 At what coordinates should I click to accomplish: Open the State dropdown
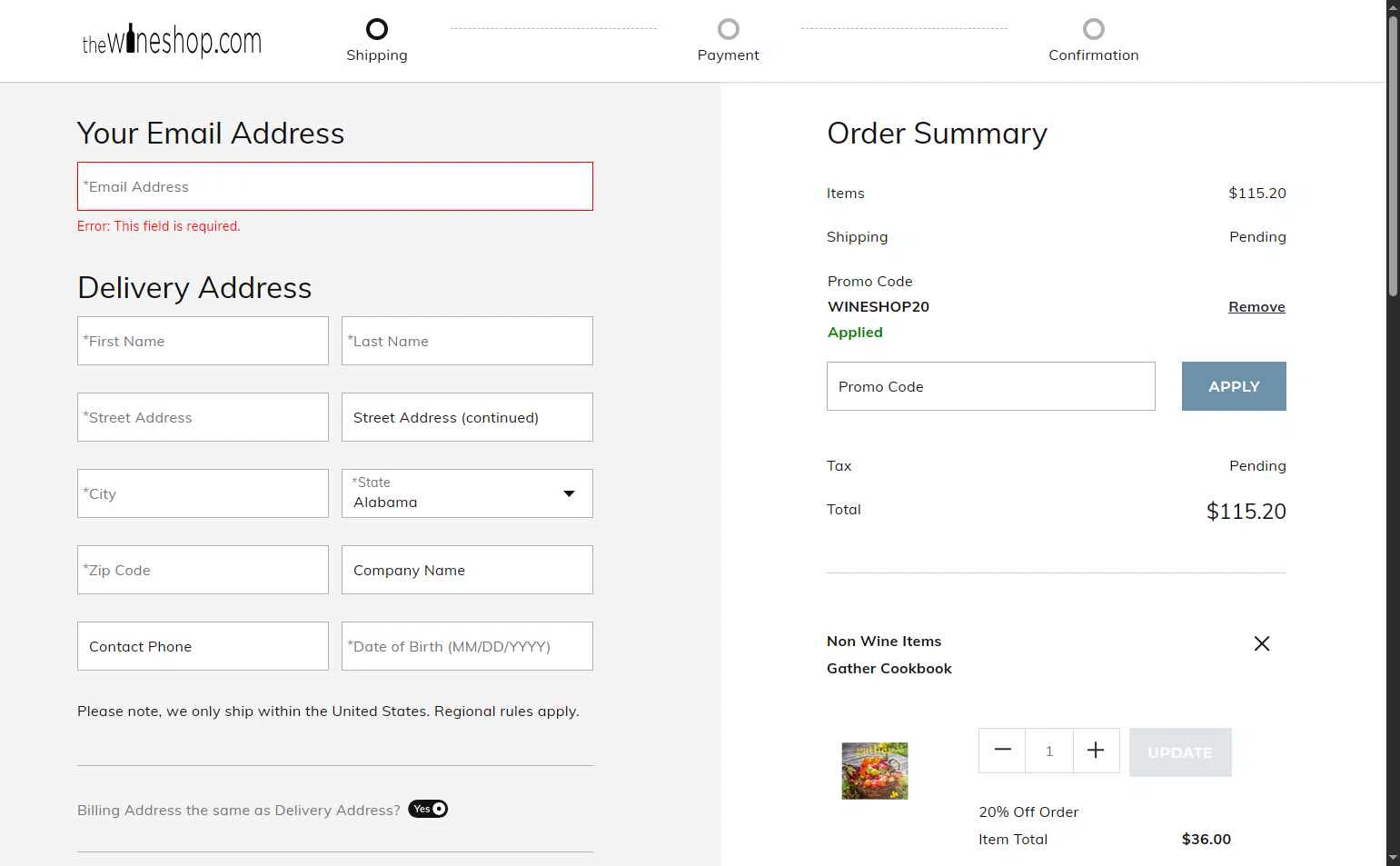pos(467,493)
